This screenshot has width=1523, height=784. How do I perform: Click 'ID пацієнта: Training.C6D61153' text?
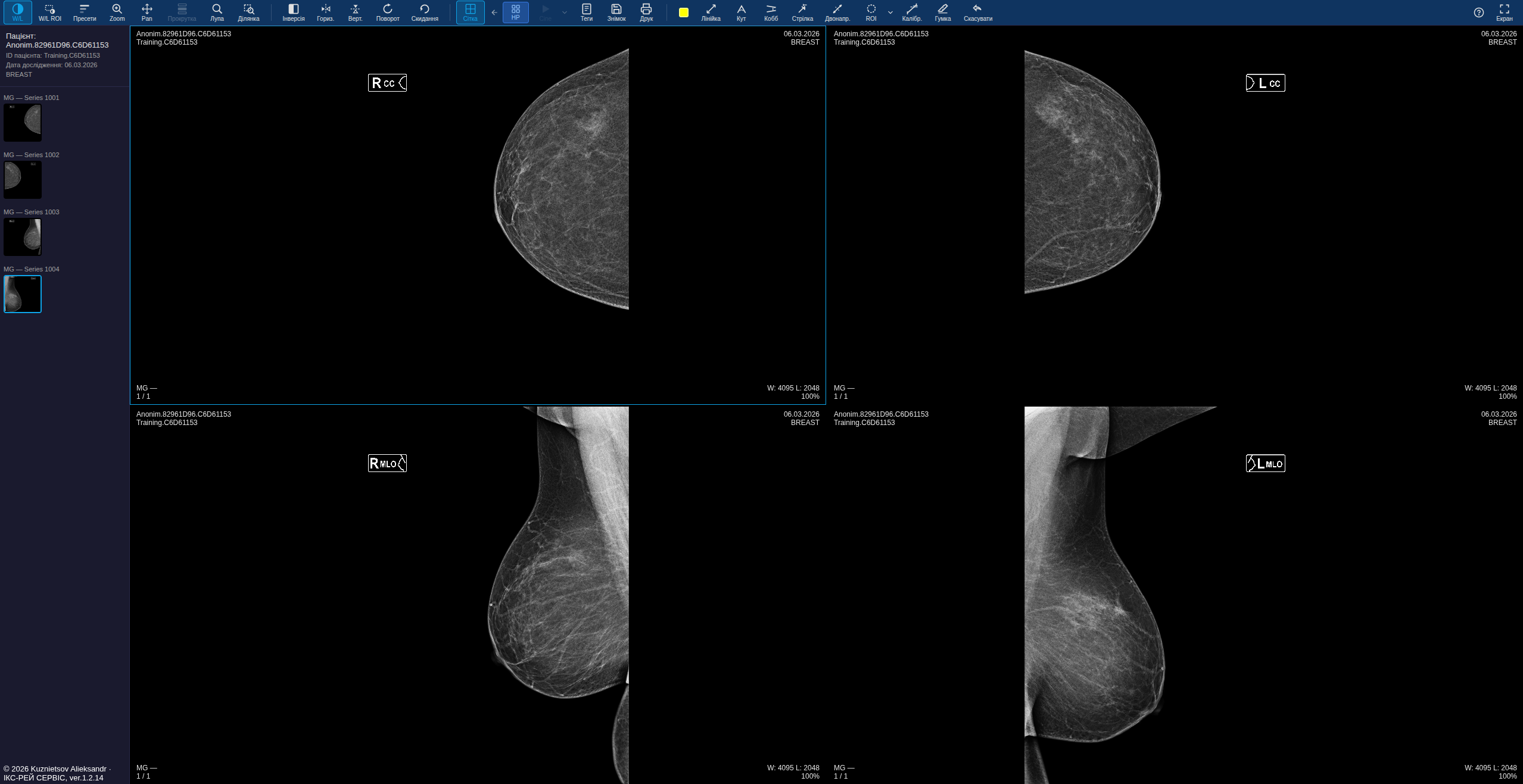[53, 55]
